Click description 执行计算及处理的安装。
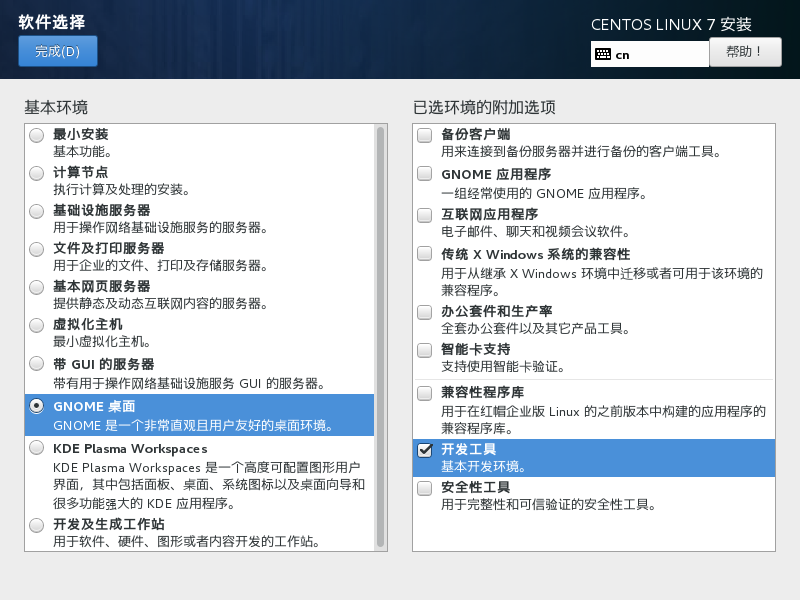 tap(122, 190)
